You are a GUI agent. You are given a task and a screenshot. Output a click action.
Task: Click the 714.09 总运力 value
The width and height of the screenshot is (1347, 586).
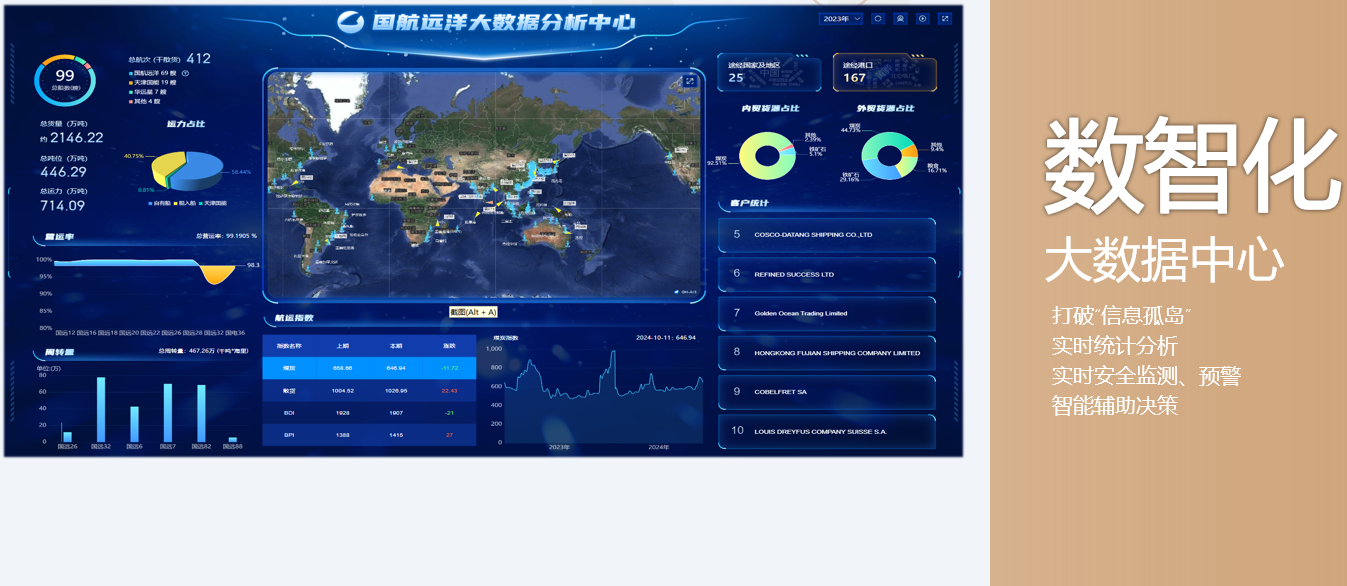pyautogui.click(x=62, y=206)
